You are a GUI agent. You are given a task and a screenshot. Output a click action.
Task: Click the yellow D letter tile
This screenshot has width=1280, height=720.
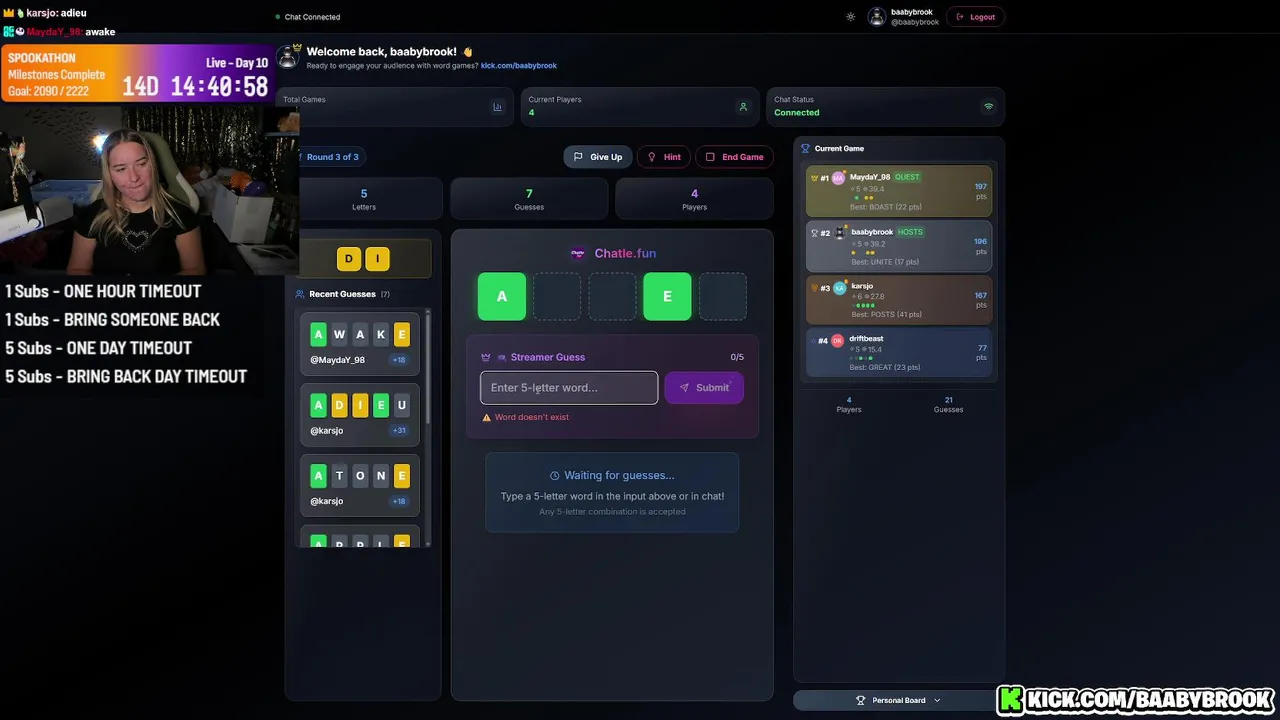pos(349,259)
